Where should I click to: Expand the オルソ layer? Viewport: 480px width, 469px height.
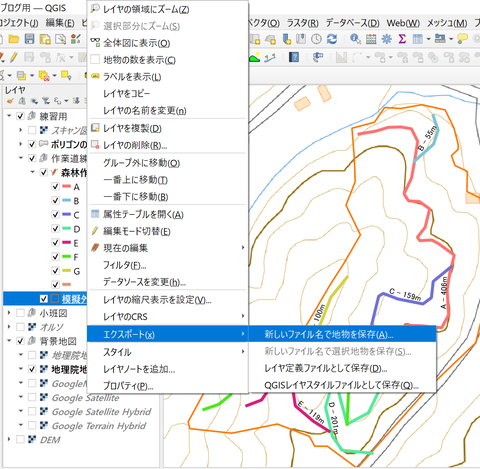click(x=9, y=327)
